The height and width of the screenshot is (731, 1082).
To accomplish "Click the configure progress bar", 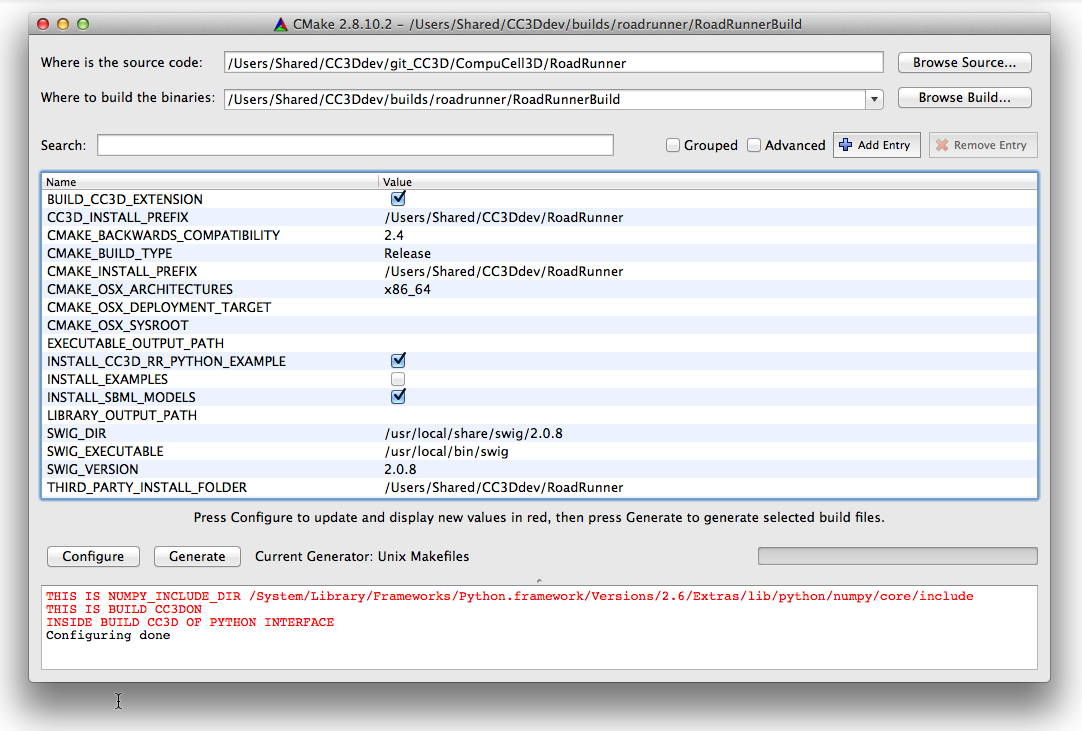I will [x=897, y=556].
